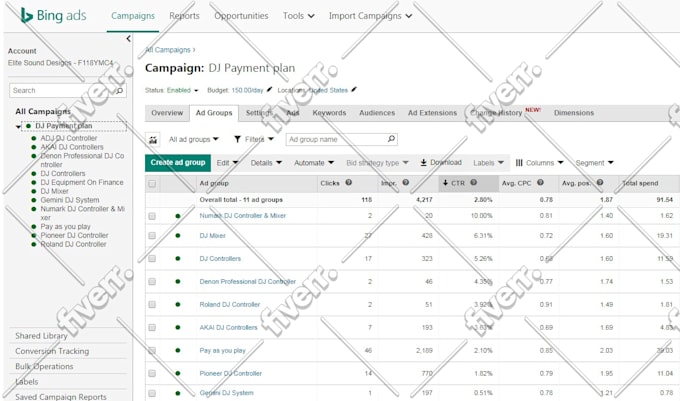This screenshot has width=680, height=401.
Task: Click the help icon beside Avg. CPC
Action: (x=540, y=183)
